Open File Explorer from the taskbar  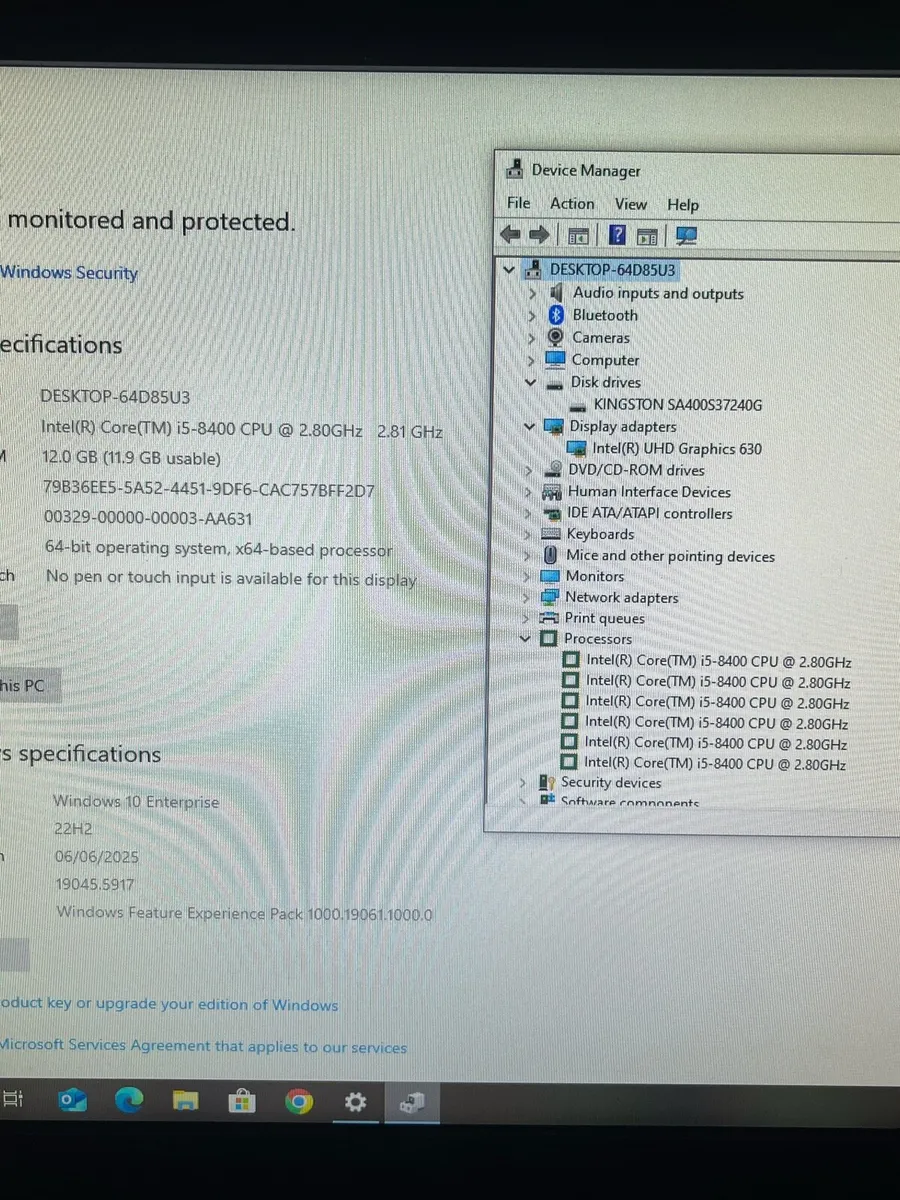click(185, 1102)
